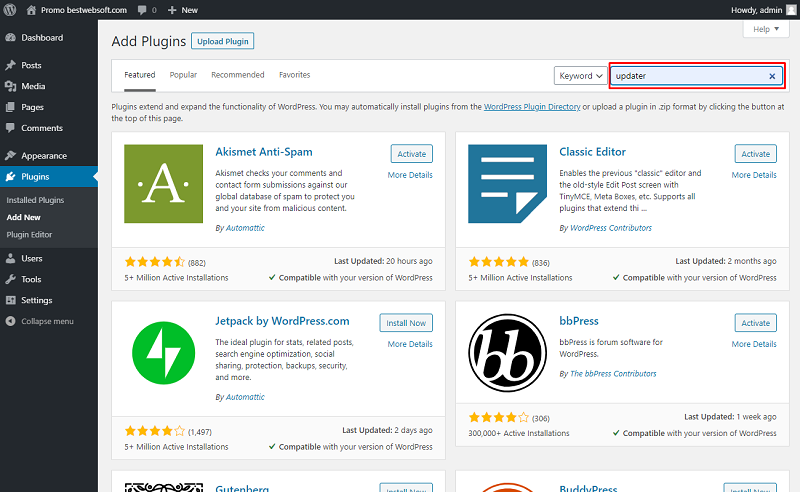Open the site home icon in the admin bar
Image resolution: width=800 pixels, height=492 pixels.
(31, 10)
